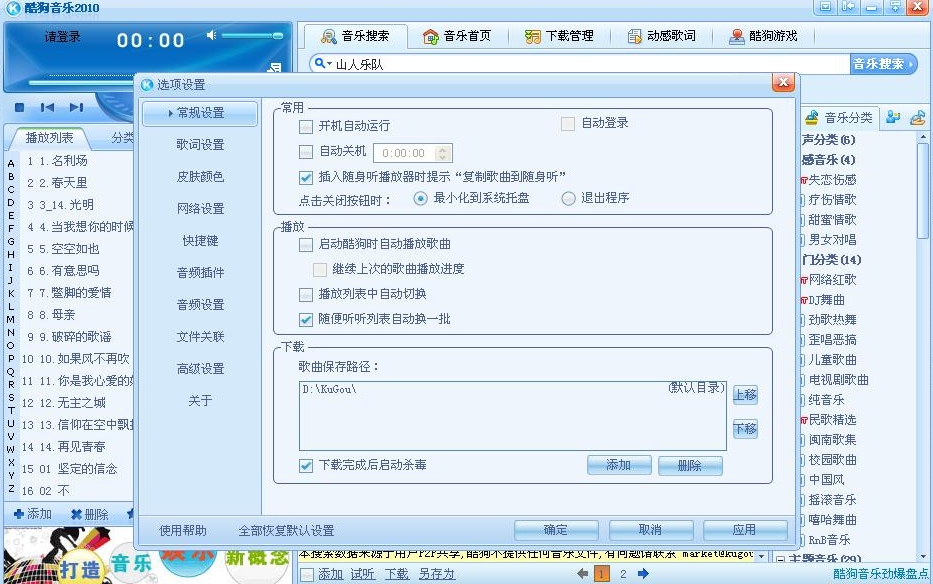Confirm settings with the 确定 button
Viewport: 933px width, 584px height.
pyautogui.click(x=556, y=530)
